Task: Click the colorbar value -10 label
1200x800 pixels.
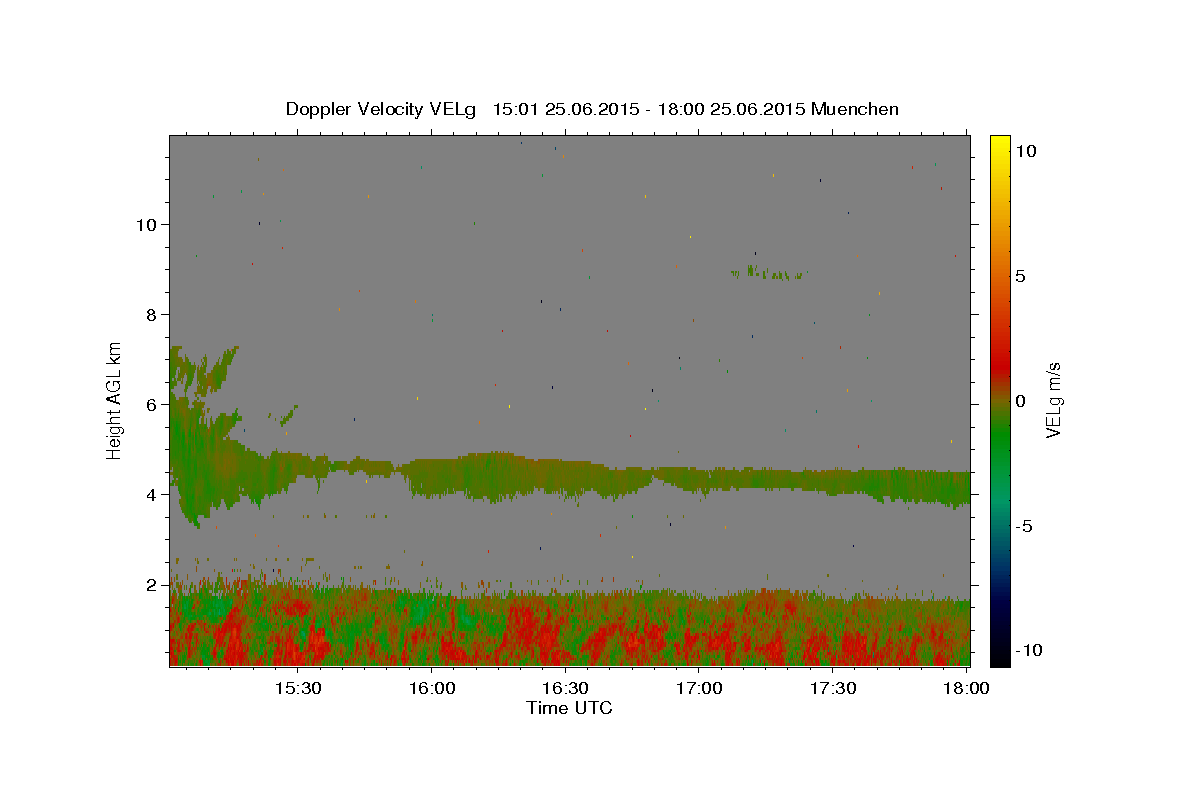Action: pyautogui.click(x=1029, y=650)
